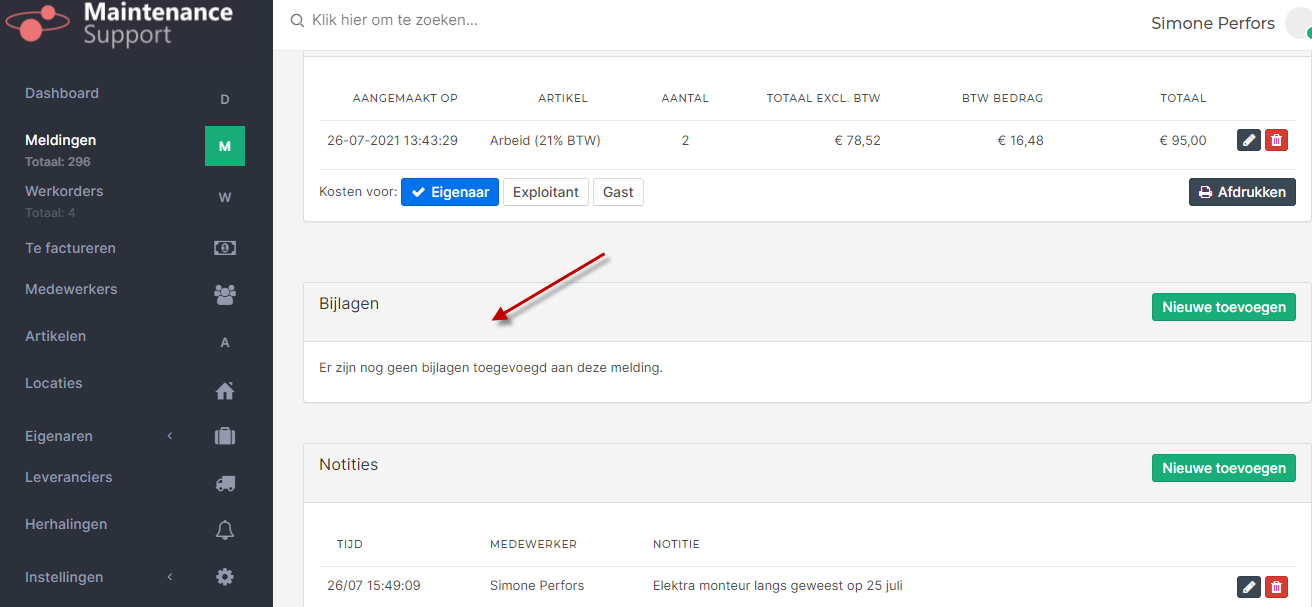Click 'Er zijn nog geen bijlagen' message
The width and height of the screenshot is (1312, 607).
(491, 367)
